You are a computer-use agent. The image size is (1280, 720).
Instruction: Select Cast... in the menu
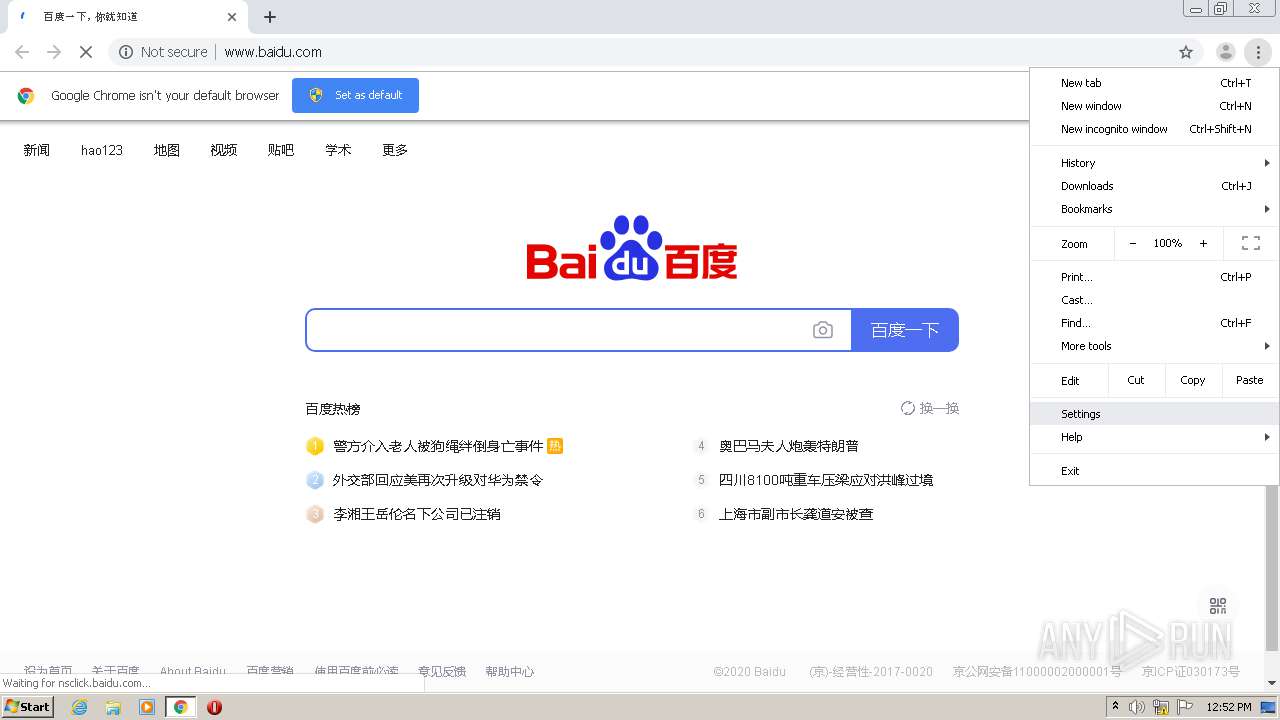(x=1154, y=300)
